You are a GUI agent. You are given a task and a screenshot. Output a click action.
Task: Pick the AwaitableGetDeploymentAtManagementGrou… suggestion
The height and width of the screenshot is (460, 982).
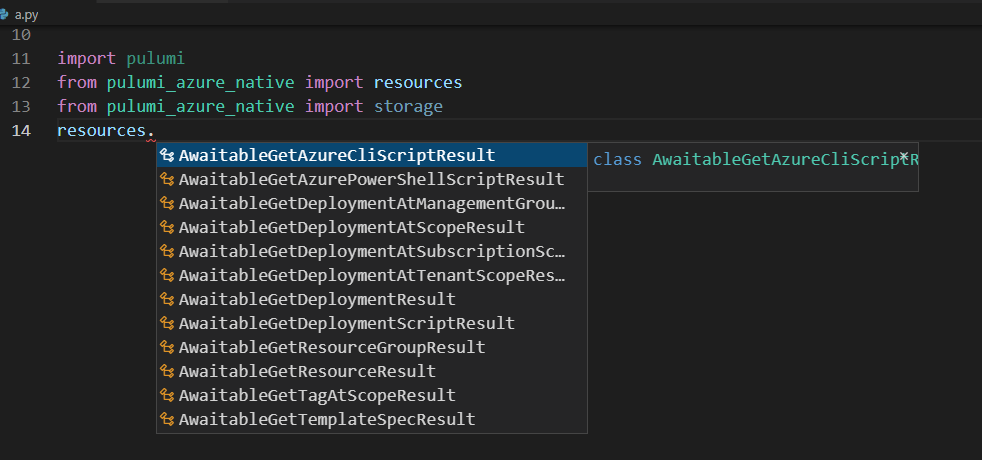372,204
